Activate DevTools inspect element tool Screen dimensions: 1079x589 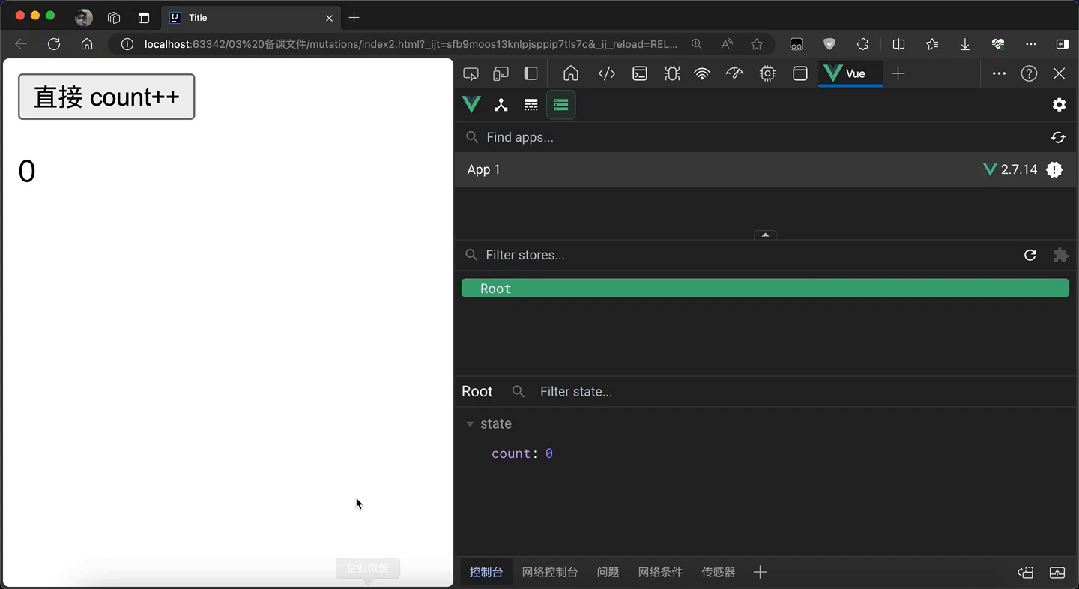[471, 74]
